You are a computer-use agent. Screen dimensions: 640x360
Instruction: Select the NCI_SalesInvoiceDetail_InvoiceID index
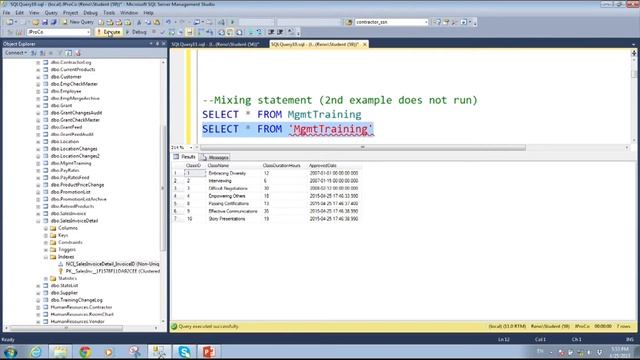(x=112, y=264)
